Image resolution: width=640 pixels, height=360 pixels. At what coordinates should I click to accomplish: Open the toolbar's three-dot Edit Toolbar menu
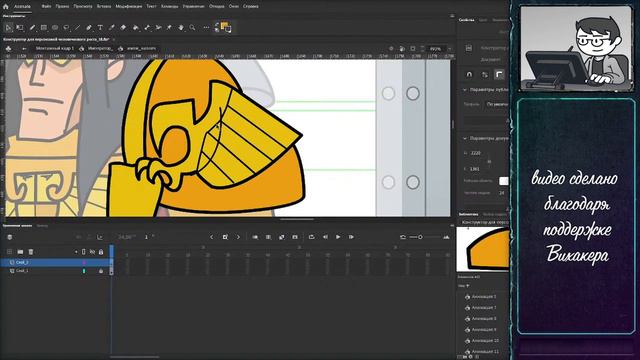[206, 27]
